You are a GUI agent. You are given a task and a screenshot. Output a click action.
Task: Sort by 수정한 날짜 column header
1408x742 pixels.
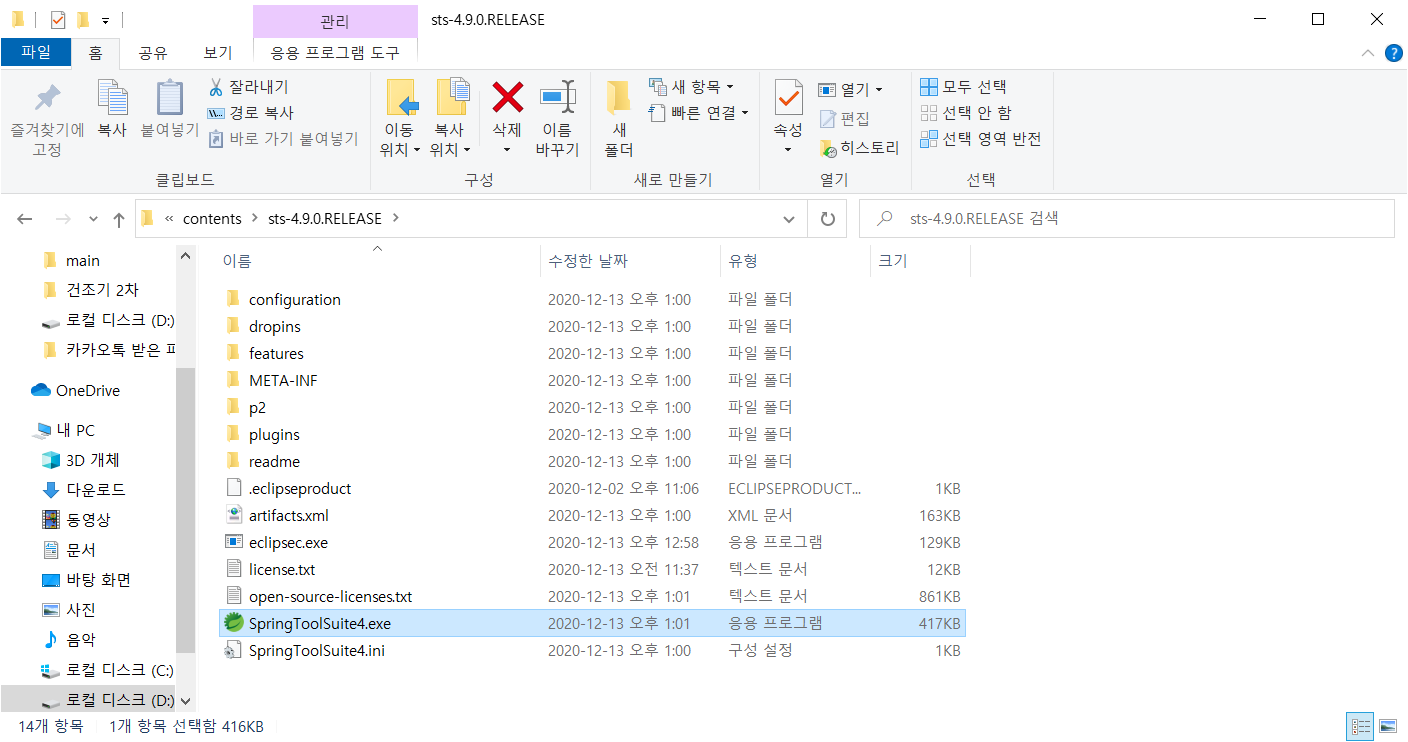tap(587, 261)
